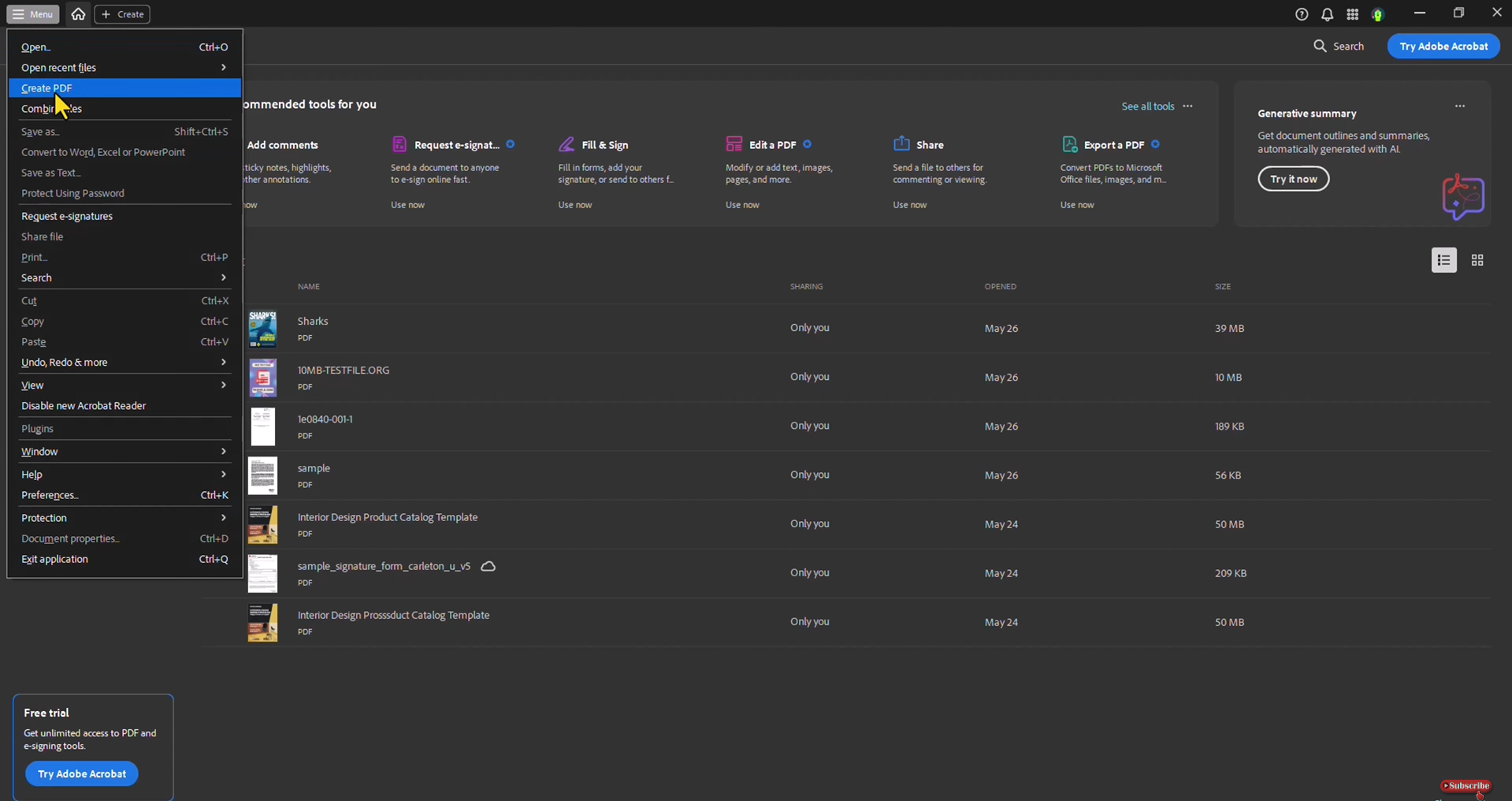Open the user profile avatar
Viewport: 1512px width, 801px height.
tap(1377, 14)
